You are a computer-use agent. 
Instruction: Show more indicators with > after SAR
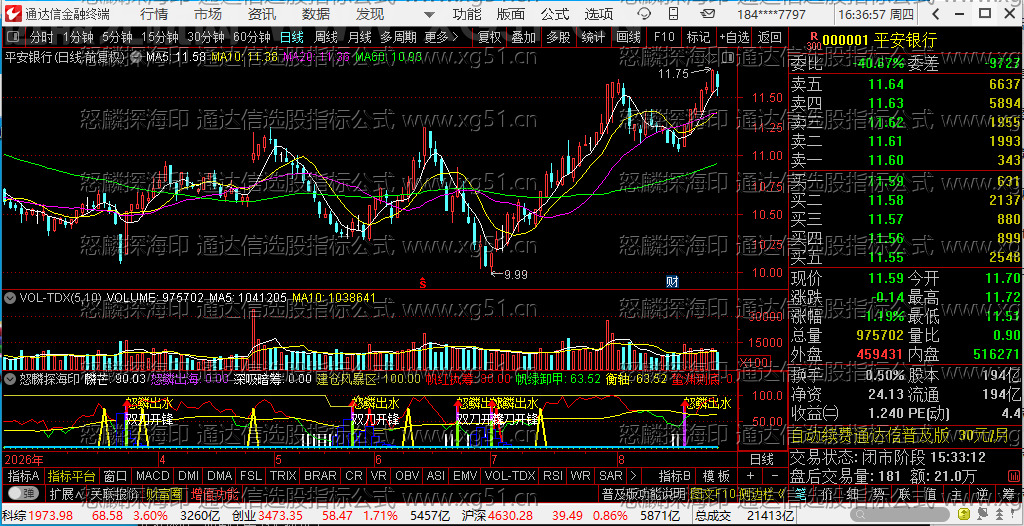[x=632, y=475]
